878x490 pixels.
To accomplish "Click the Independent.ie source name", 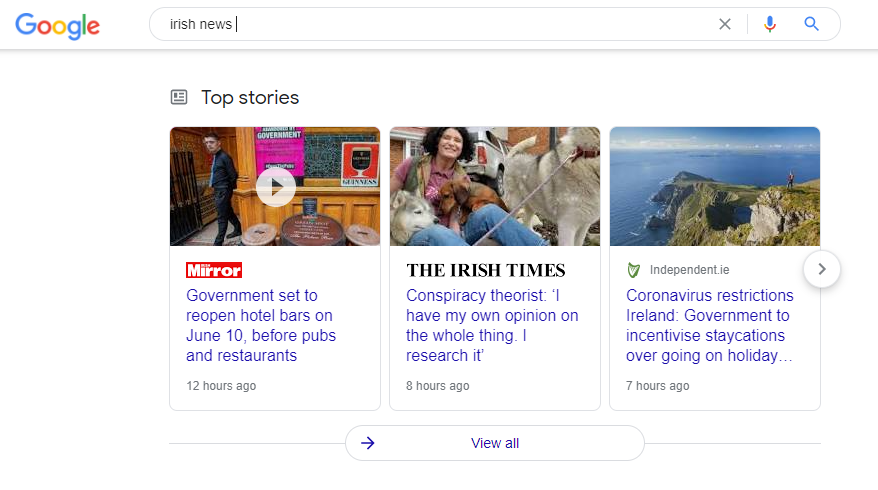I will coord(688,270).
